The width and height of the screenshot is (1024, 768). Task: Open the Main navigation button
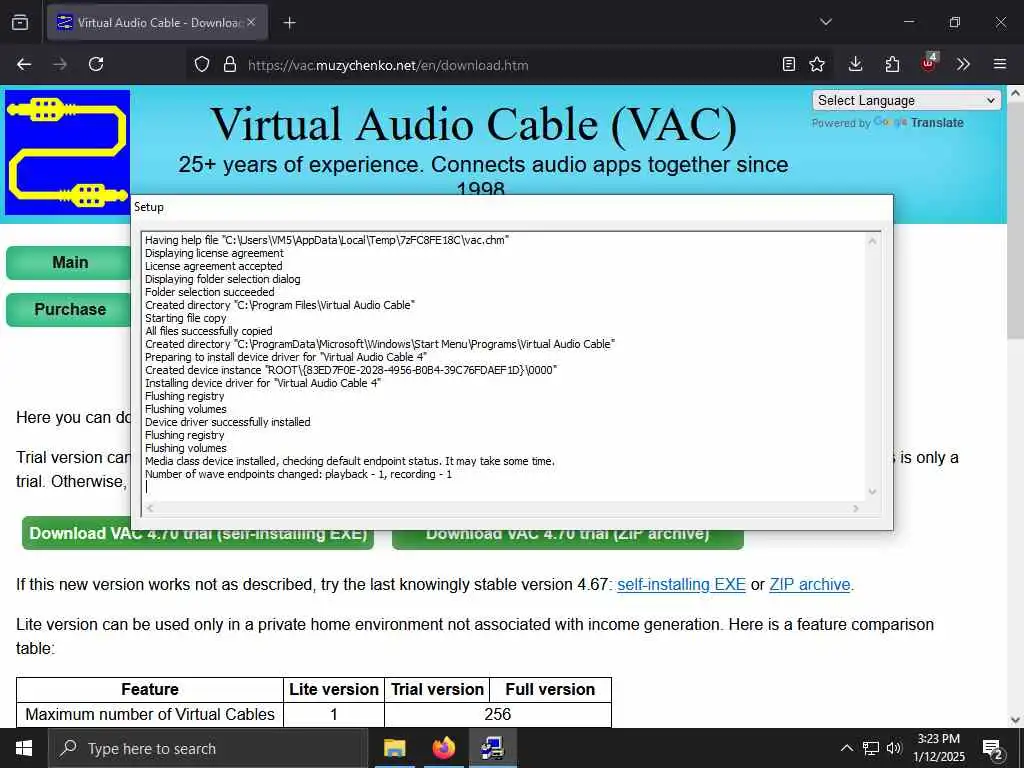tap(69, 263)
